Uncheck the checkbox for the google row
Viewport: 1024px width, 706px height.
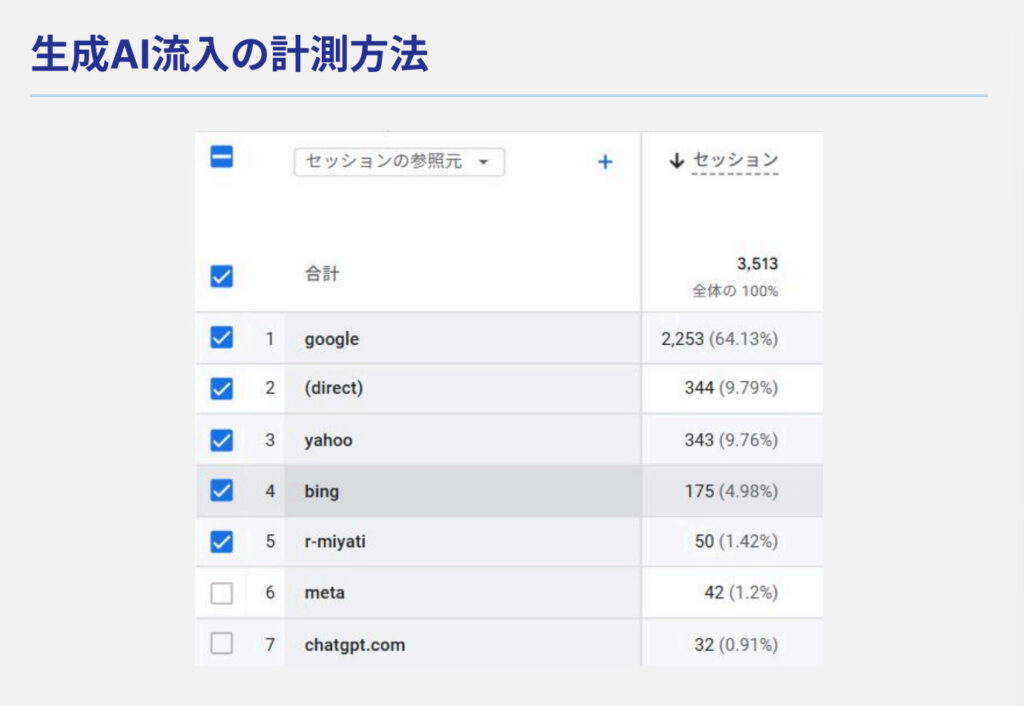pos(221,337)
